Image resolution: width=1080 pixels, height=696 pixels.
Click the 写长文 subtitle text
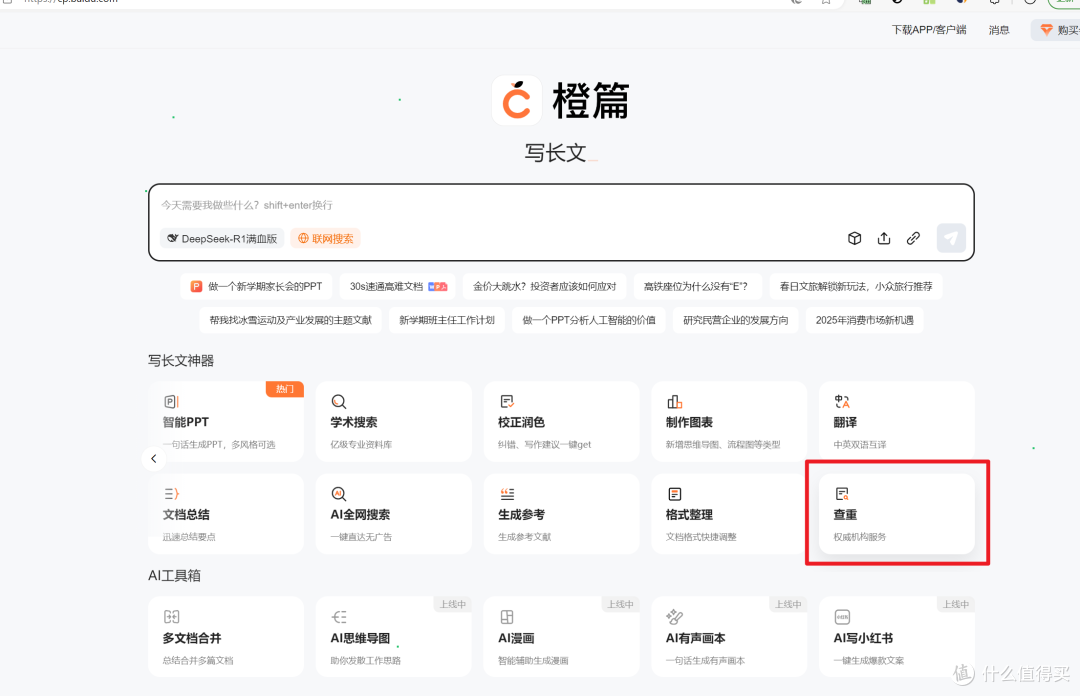[x=555, y=153]
